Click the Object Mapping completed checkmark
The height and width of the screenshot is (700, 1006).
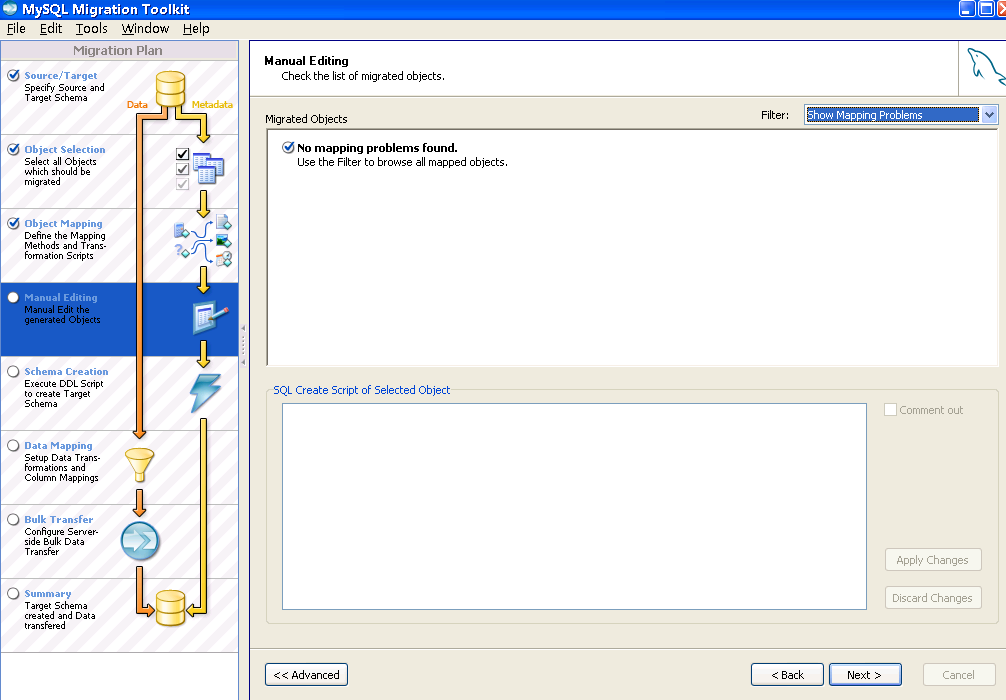[x=13, y=223]
